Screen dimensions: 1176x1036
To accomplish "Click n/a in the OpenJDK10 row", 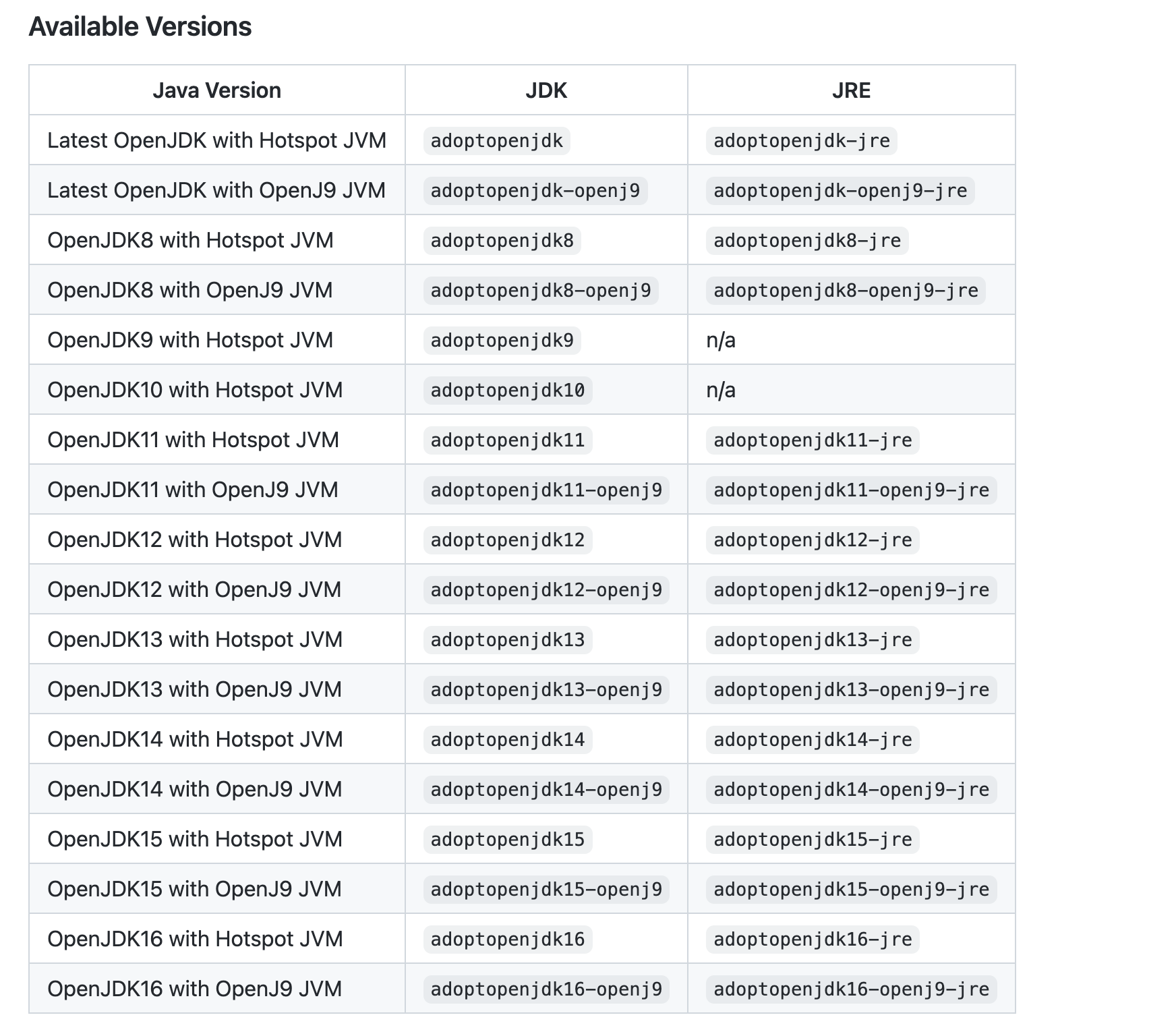I will [x=721, y=390].
